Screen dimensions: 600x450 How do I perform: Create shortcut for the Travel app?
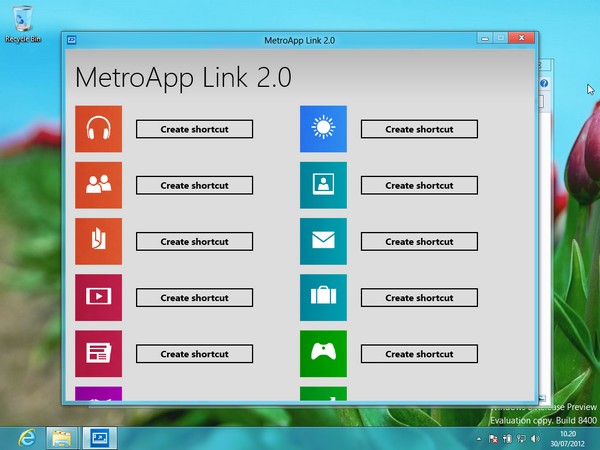coord(419,298)
